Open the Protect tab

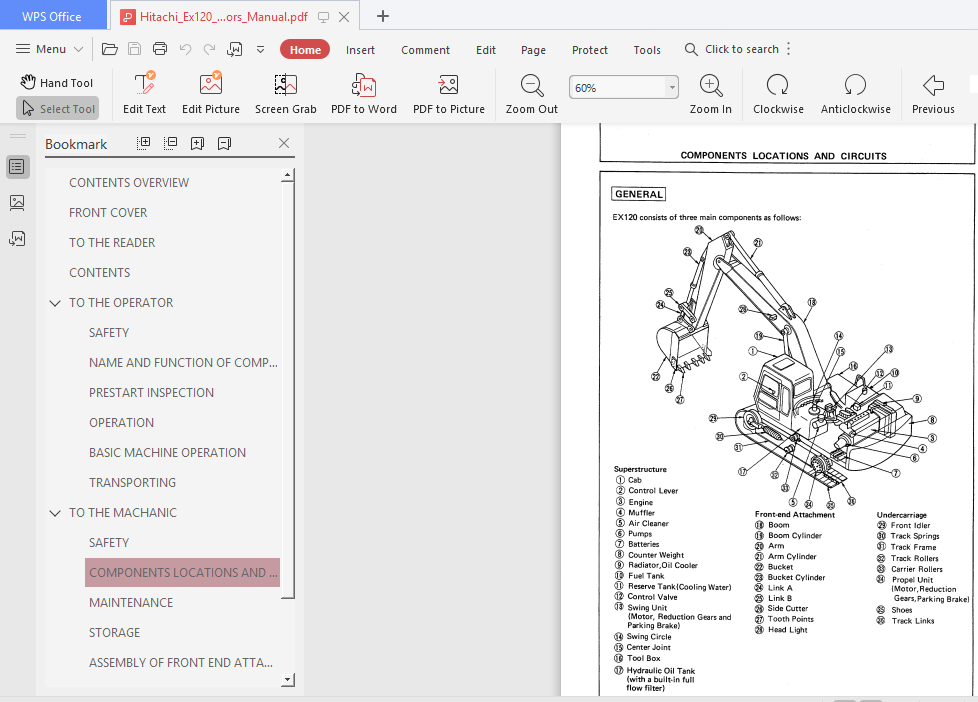[589, 50]
